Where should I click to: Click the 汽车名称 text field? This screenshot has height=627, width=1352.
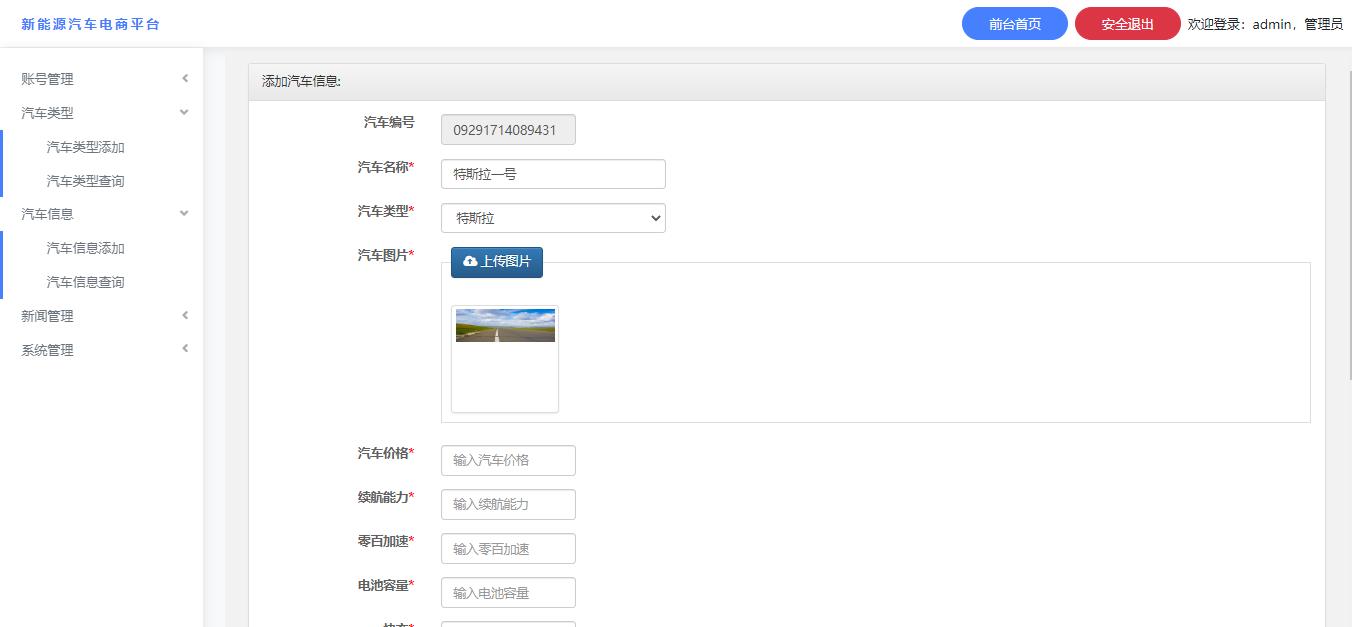[553, 174]
